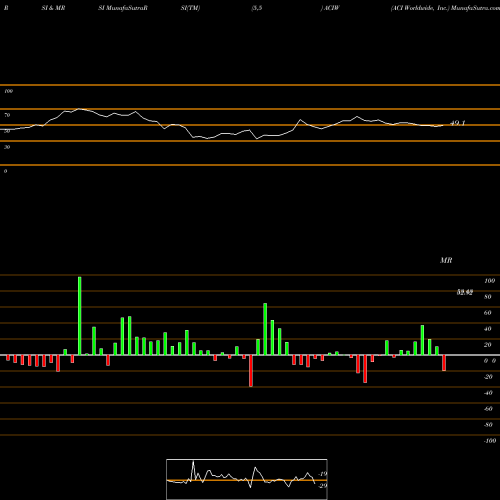Click the MR axis label -20
Screen dimensions: 500x500
click(x=488, y=377)
